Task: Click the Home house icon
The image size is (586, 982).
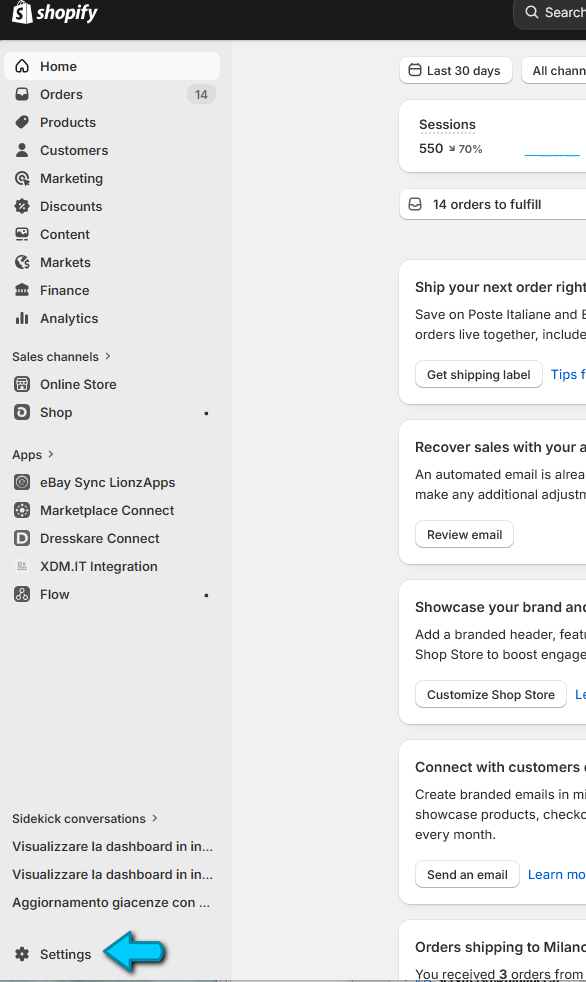Action: [x=22, y=66]
